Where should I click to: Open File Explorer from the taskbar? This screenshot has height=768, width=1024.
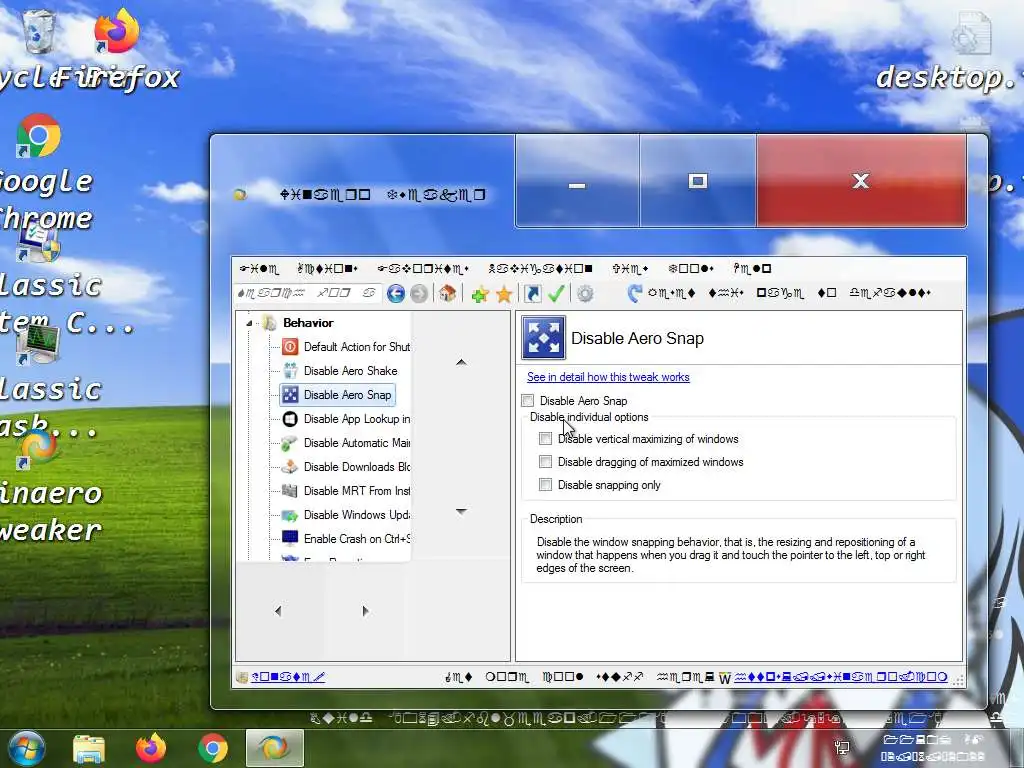[x=89, y=748]
